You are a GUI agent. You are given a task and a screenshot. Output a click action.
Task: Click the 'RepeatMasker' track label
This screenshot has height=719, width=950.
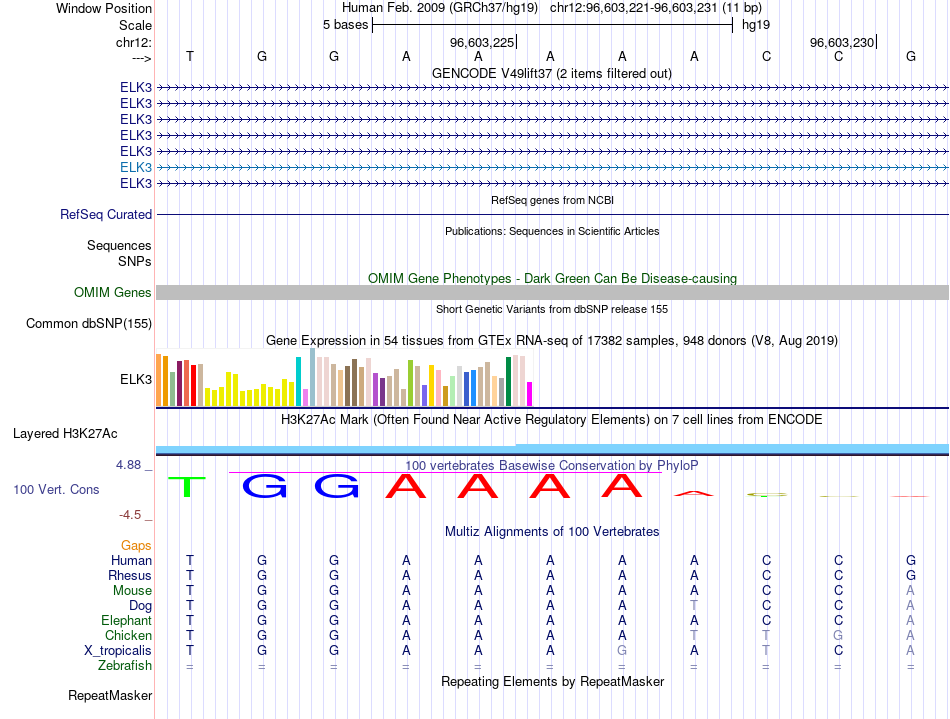110,695
